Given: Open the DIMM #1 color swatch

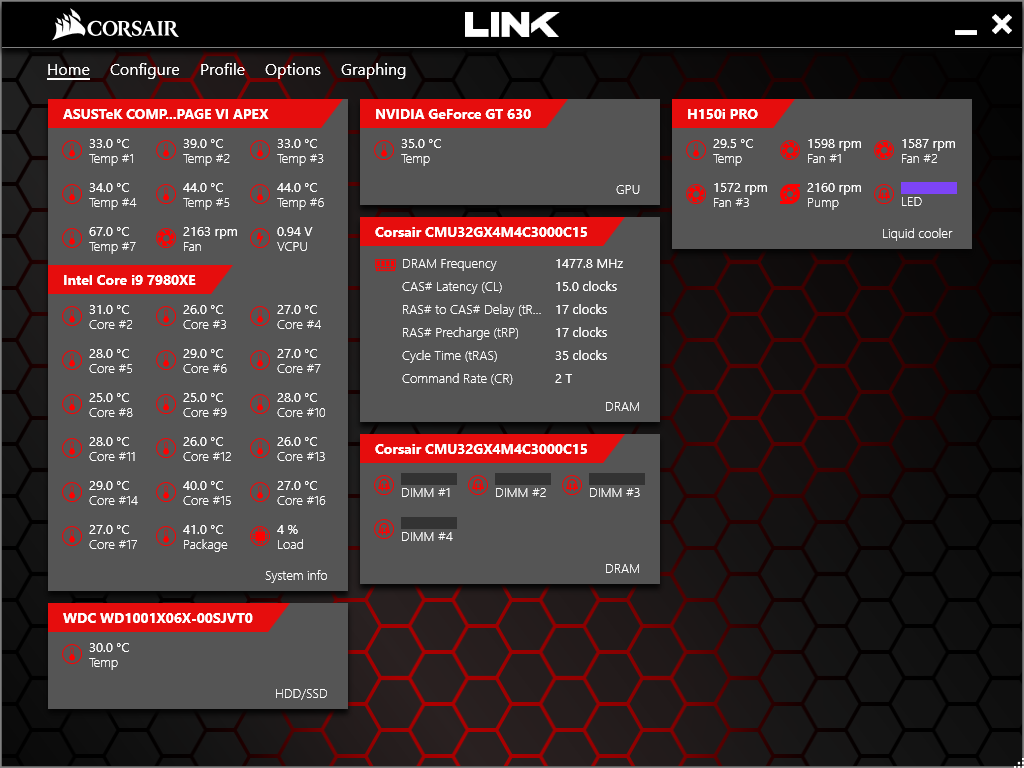Looking at the screenshot, I should pos(429,479).
